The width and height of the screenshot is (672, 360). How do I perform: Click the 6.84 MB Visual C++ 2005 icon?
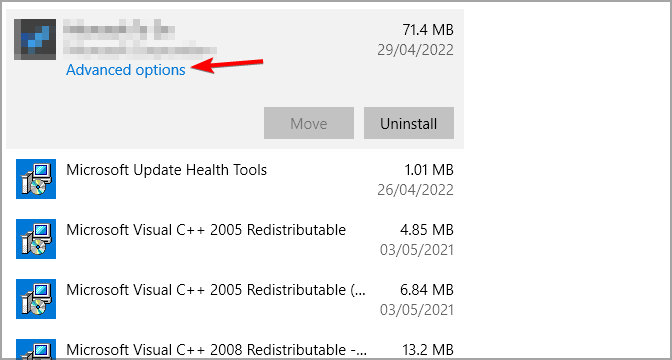point(36,299)
